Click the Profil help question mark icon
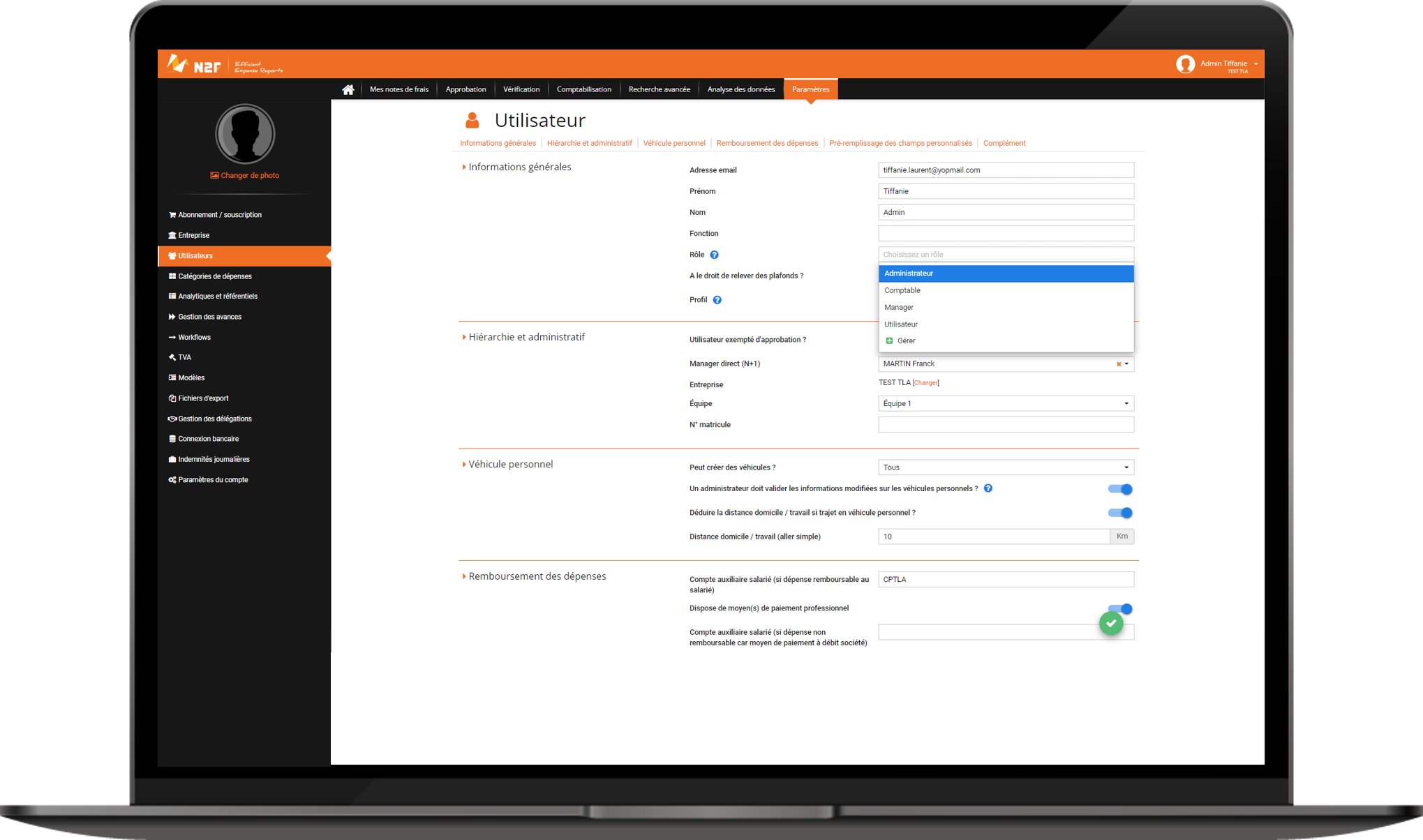Screen dimensions: 1423x840 point(717,300)
